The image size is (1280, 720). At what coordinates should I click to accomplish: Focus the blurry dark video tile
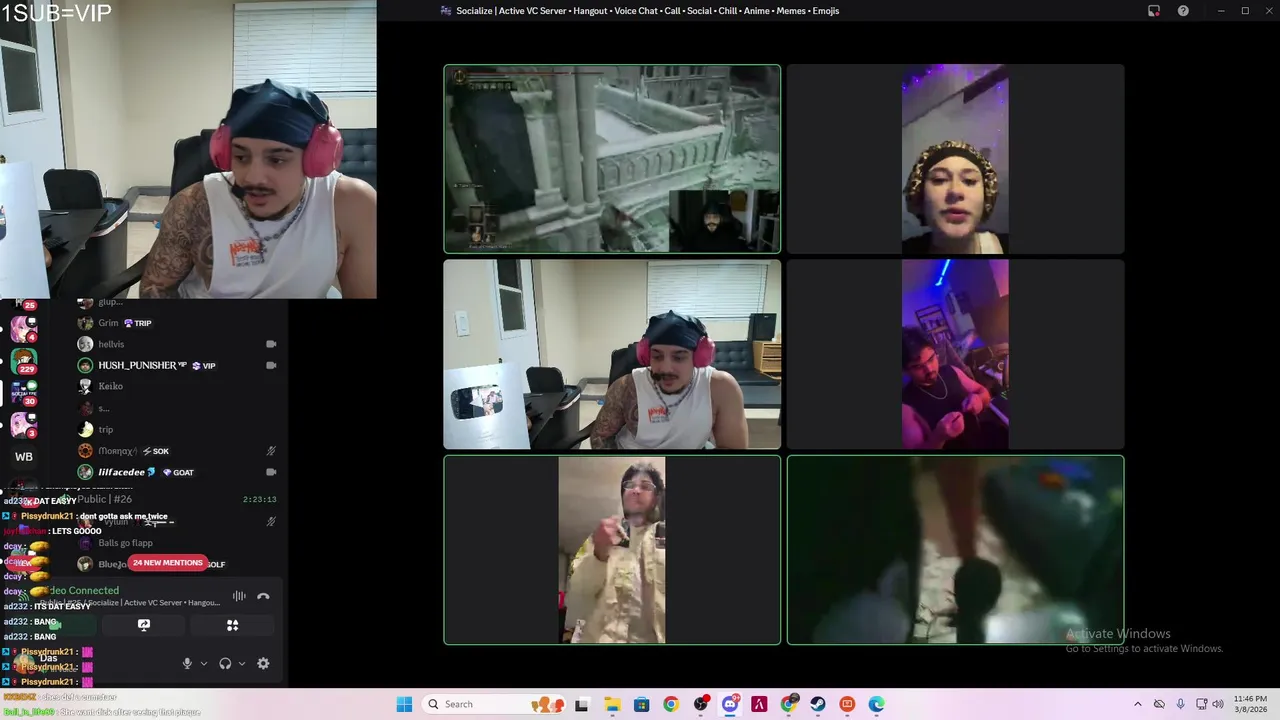coord(955,550)
